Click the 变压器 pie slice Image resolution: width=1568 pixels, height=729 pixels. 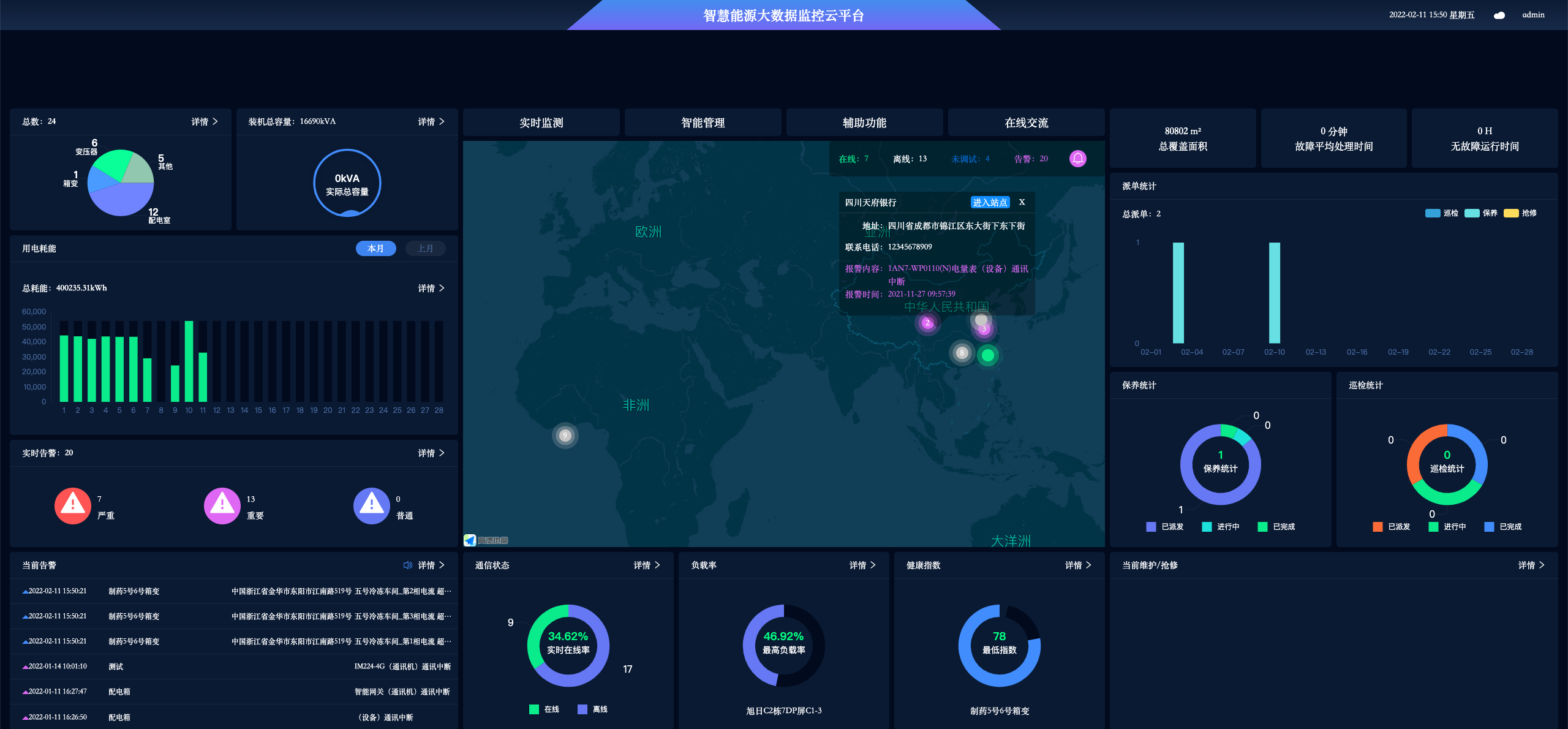[115, 164]
